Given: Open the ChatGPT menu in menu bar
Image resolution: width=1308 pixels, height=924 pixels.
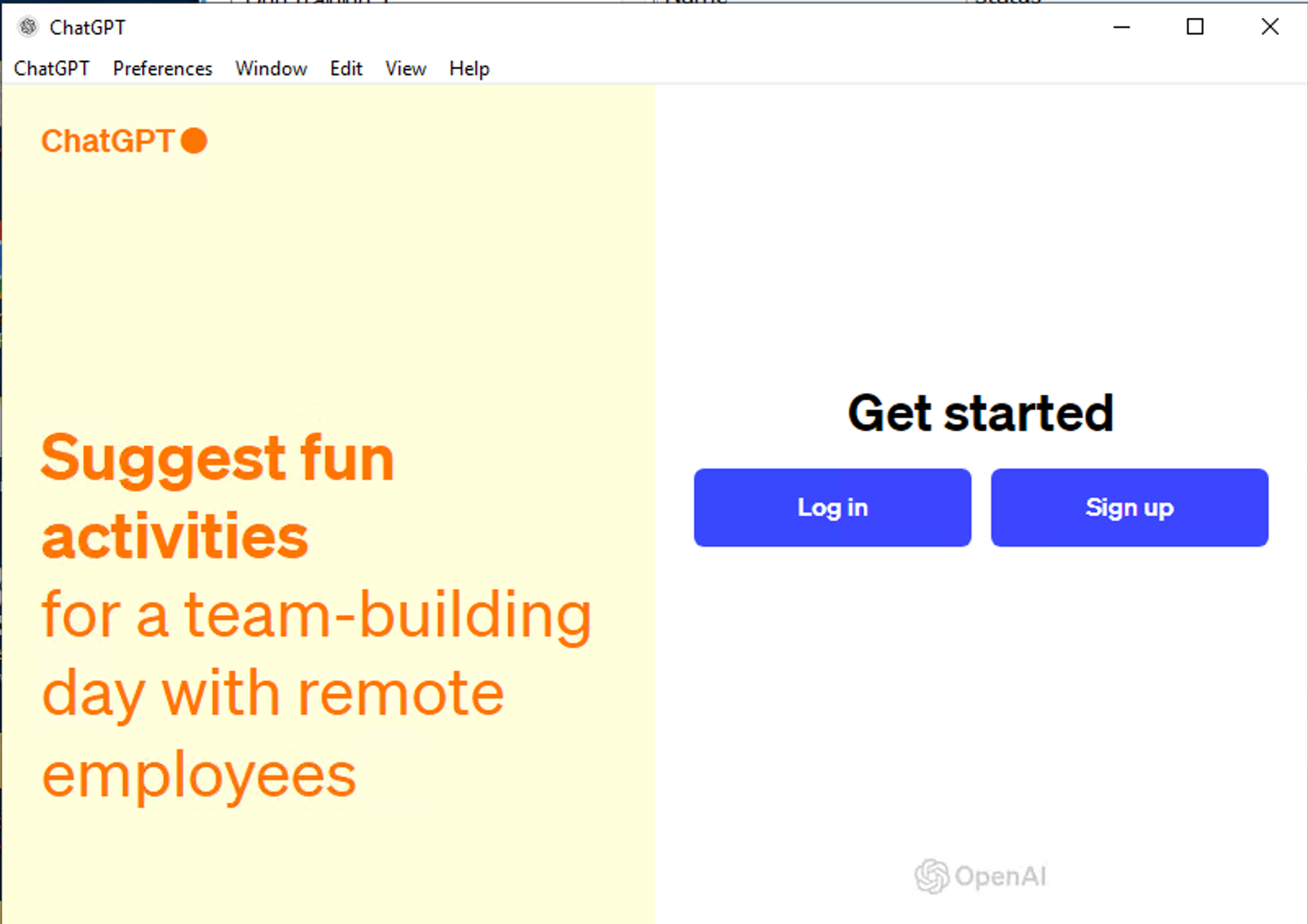Looking at the screenshot, I should pos(51,69).
